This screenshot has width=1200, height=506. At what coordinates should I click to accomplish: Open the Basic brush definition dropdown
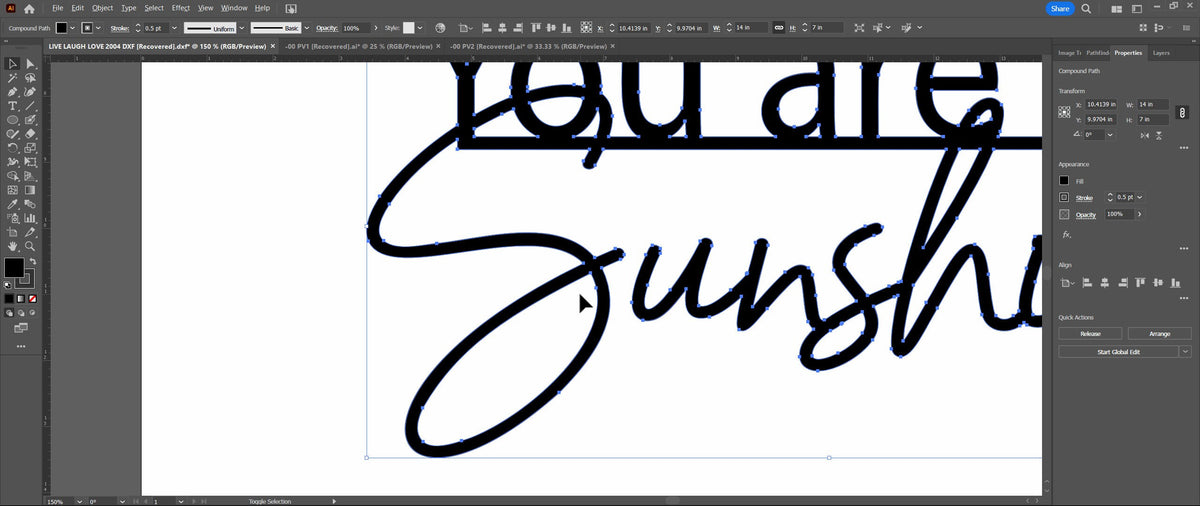(307, 28)
